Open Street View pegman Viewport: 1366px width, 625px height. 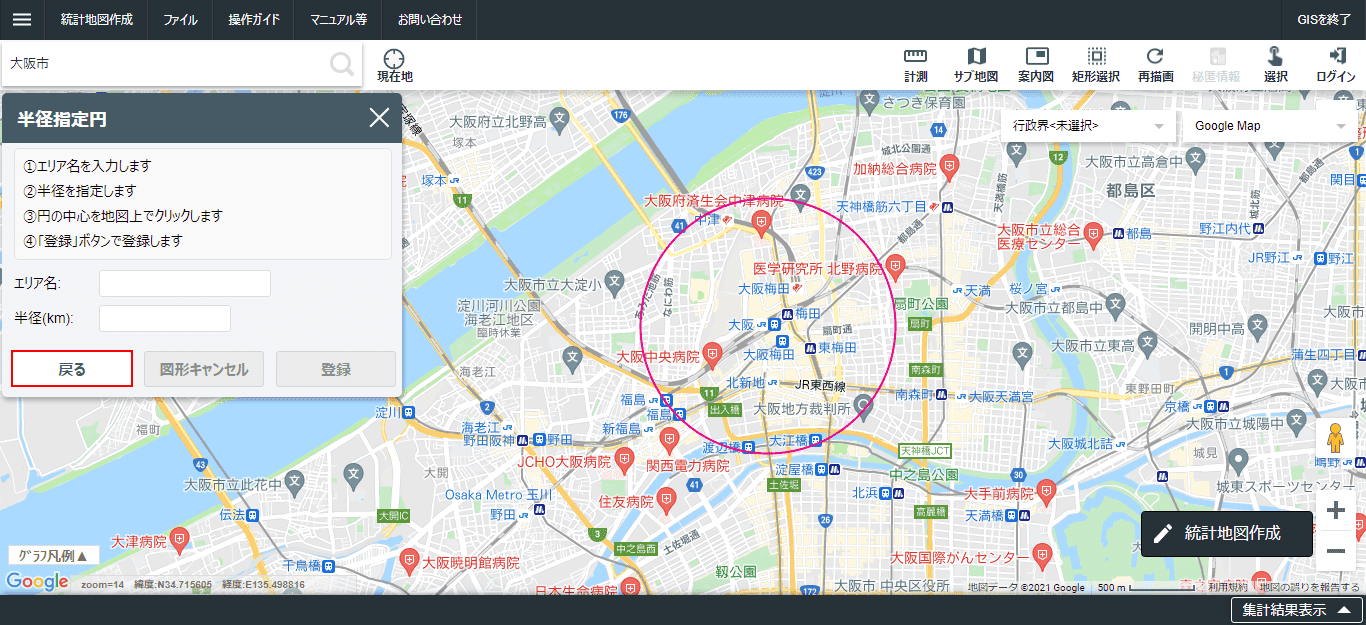pos(1334,438)
